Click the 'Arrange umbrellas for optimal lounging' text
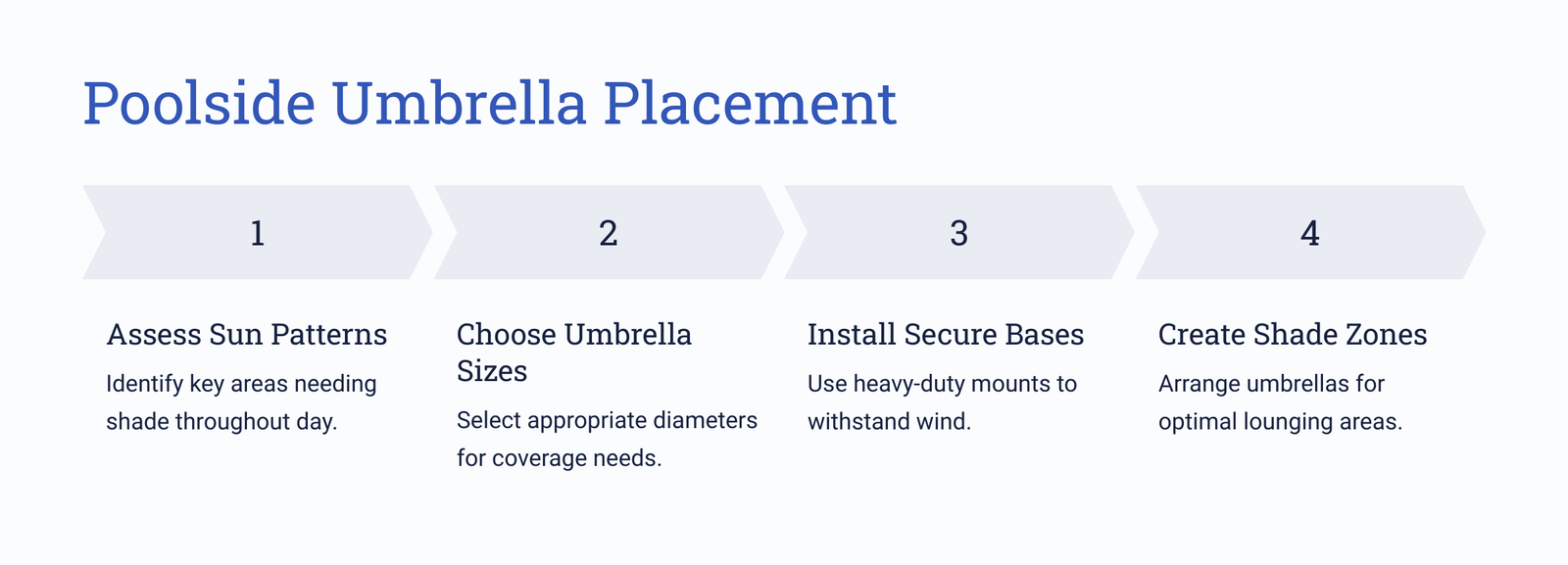 [1281, 402]
